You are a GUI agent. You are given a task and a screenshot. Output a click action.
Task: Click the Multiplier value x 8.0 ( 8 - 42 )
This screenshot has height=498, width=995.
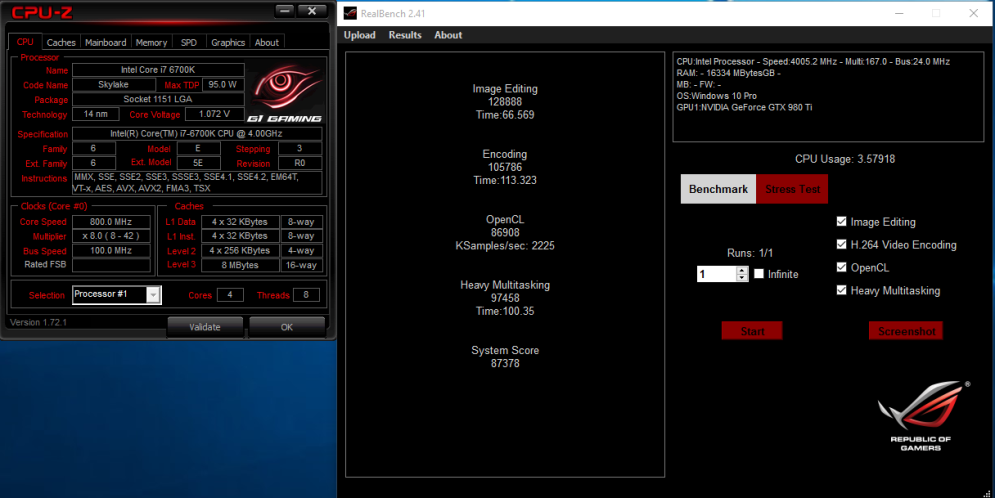pos(111,236)
